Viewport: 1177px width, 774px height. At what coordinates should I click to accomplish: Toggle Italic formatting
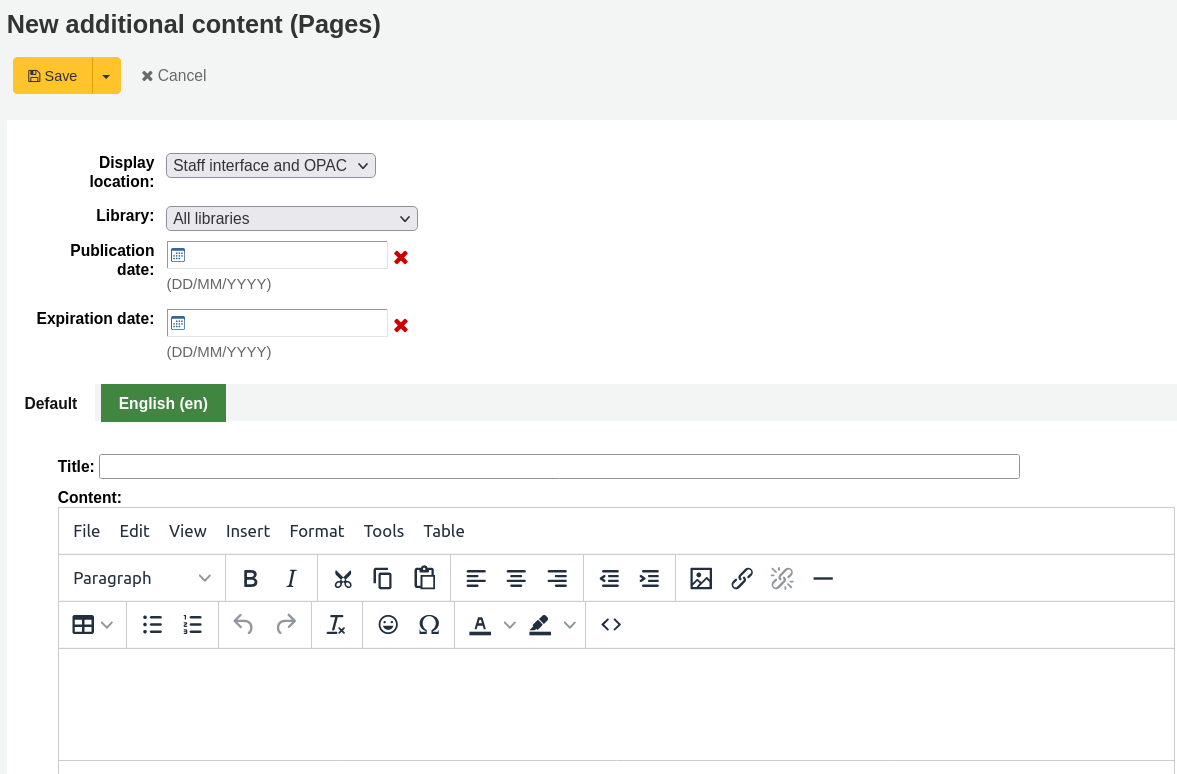point(291,579)
